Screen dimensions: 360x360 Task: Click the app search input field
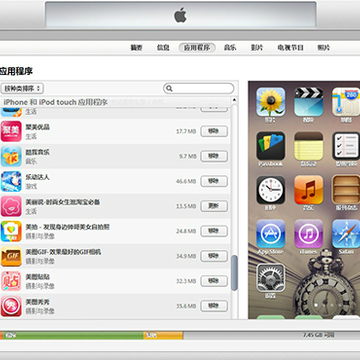[199, 89]
